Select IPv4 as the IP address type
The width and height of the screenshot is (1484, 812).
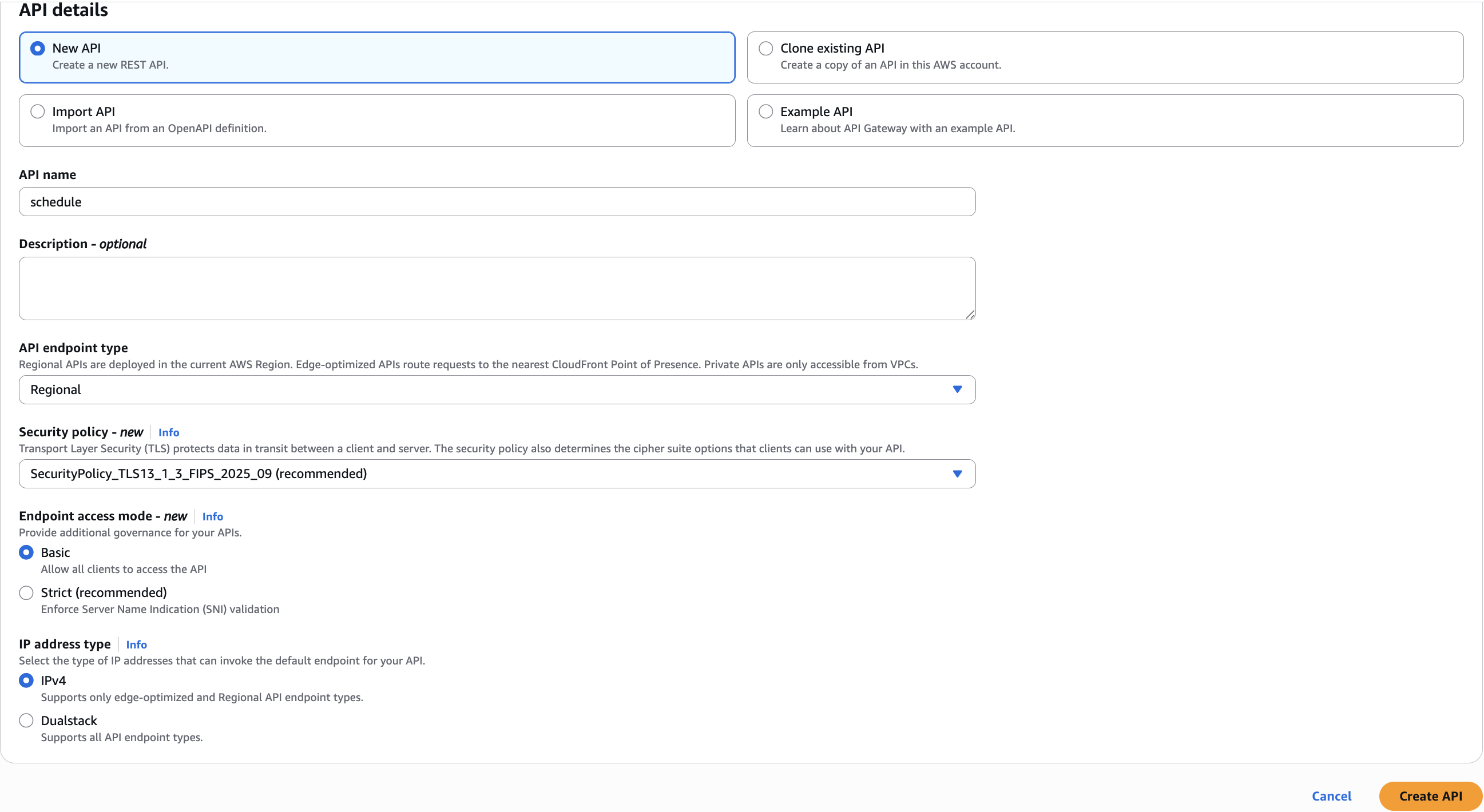pos(26,680)
